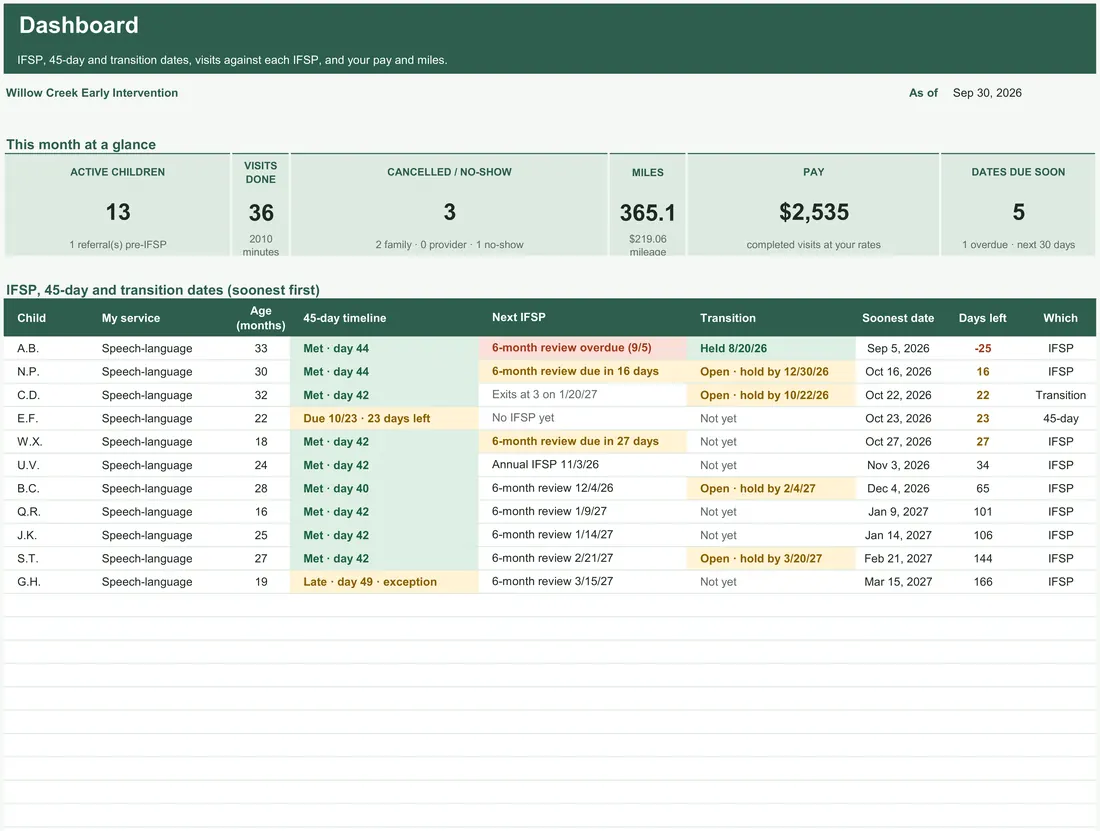Select child cell 'S.T.'
This screenshot has height=831, width=1100.
pos(27,558)
